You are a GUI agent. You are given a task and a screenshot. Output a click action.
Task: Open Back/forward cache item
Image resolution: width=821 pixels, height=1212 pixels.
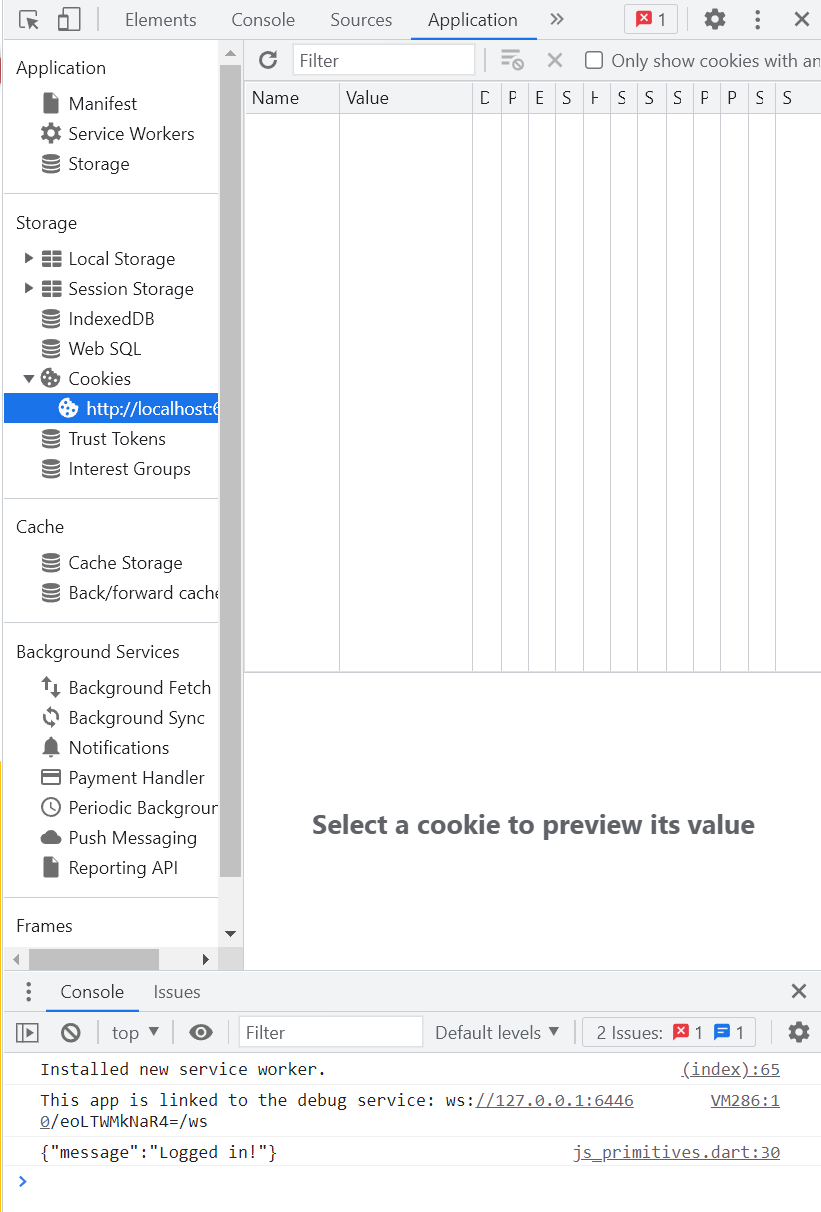[129, 593]
